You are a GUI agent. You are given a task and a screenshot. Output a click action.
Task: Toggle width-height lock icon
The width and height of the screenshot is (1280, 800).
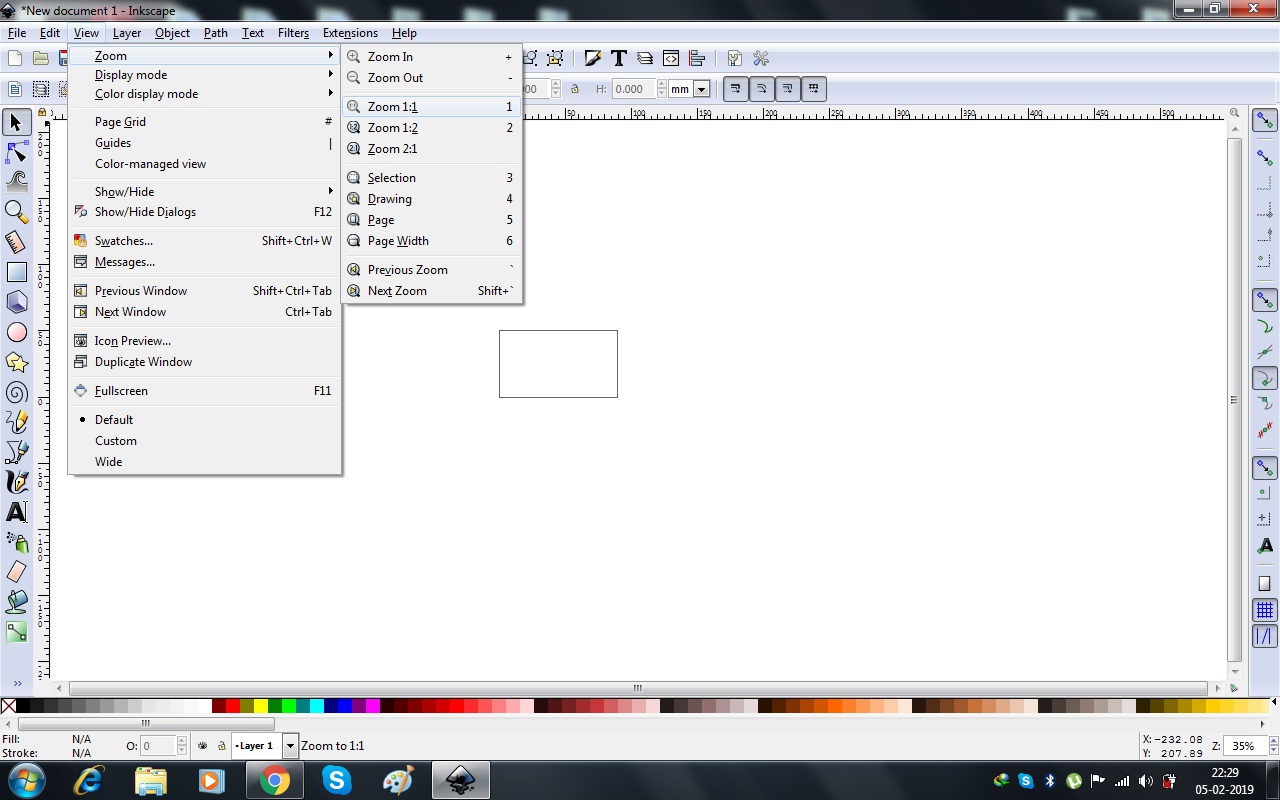[x=574, y=89]
